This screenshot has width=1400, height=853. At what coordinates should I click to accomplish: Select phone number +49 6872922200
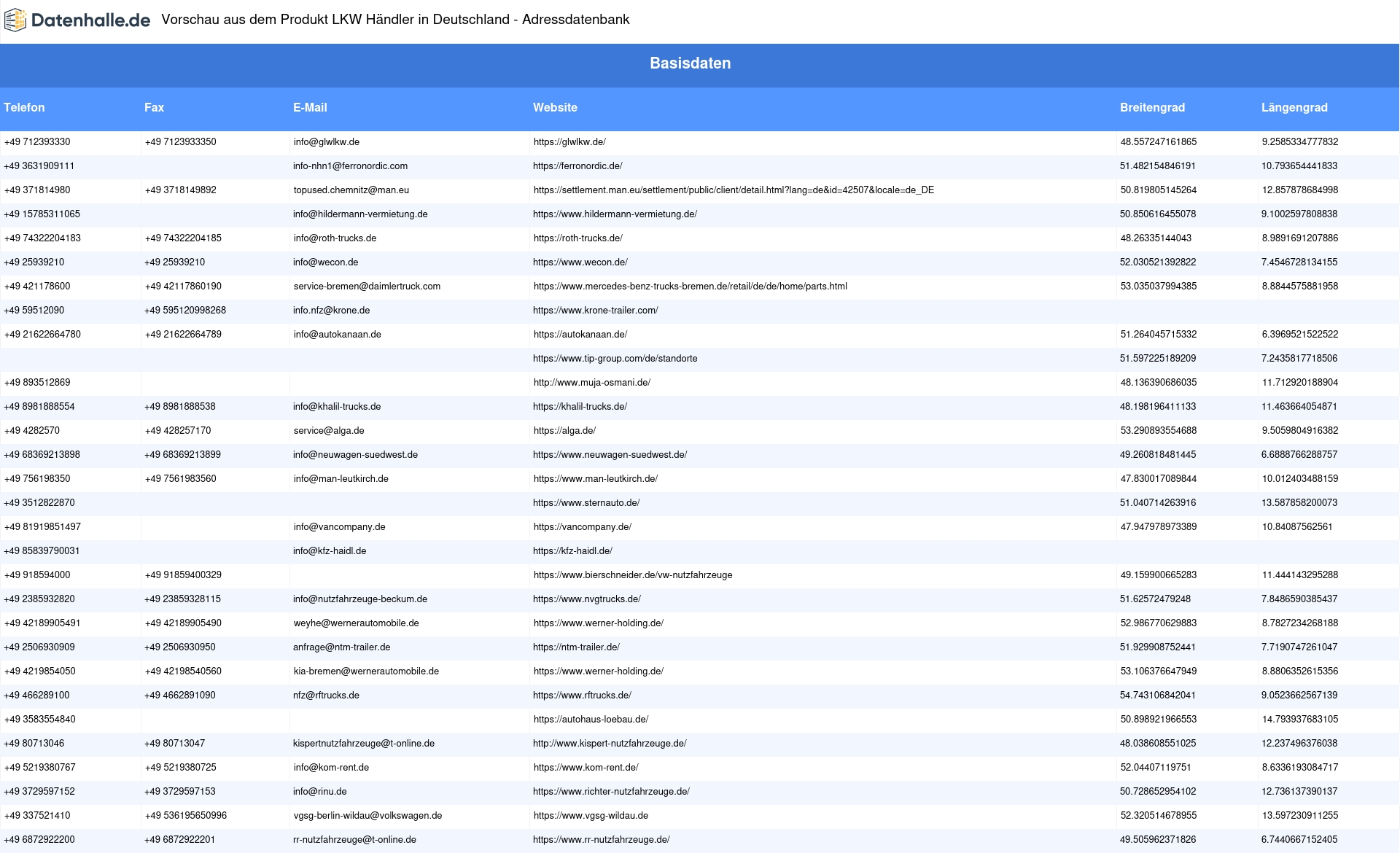click(x=39, y=840)
